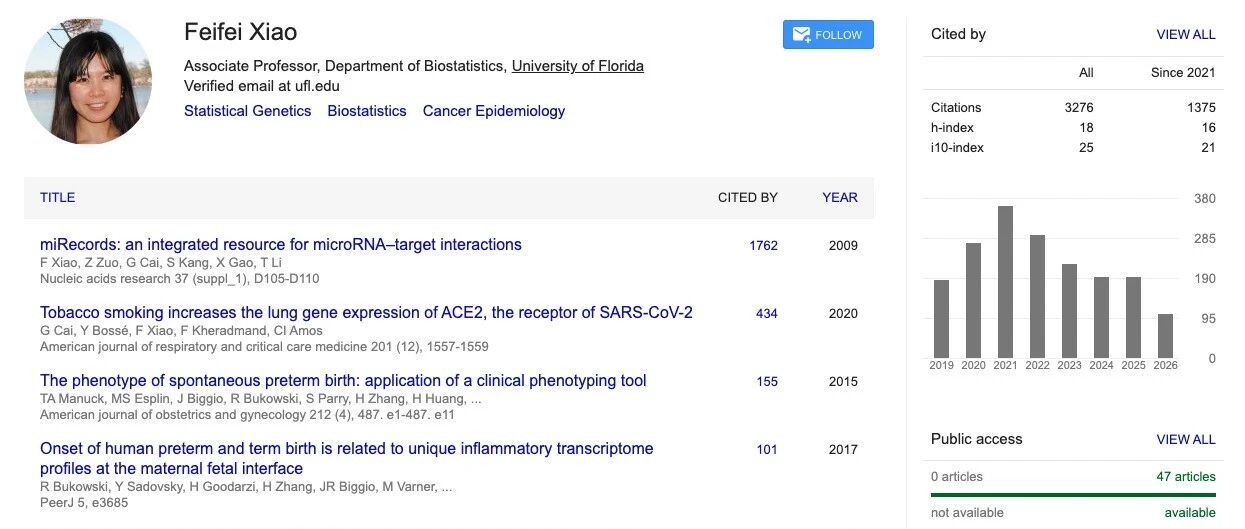Viewport: 1245px width, 529px height.
Task: Click VIEW ALL next to Public access
Action: click(1186, 440)
